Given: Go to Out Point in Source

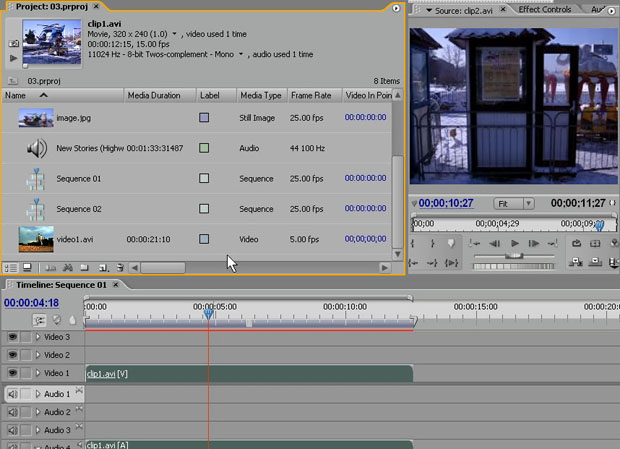Looking at the screenshot, I should click(432, 262).
